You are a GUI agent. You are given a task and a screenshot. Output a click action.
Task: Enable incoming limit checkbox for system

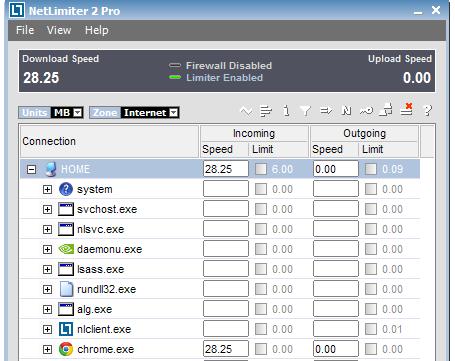[x=261, y=189]
